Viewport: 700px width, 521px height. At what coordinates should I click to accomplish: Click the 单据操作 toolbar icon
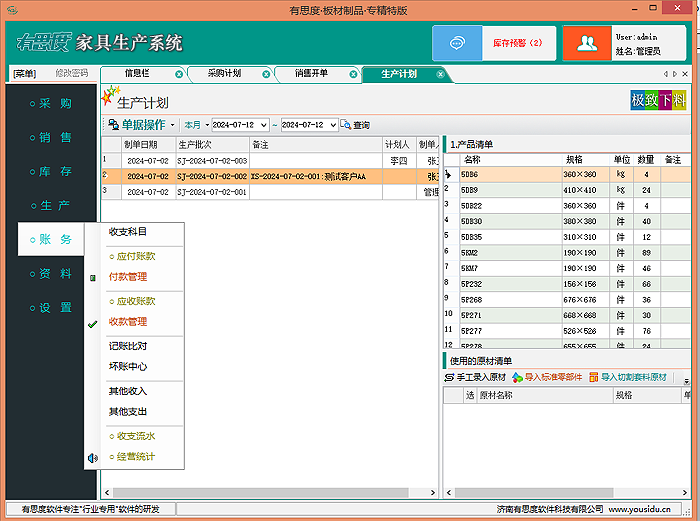tap(114, 125)
